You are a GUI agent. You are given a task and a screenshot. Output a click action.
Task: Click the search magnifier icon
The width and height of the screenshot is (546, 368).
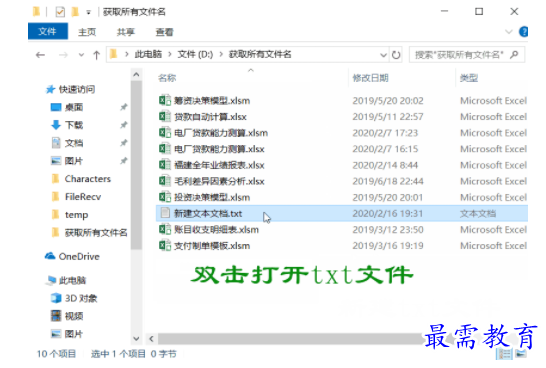tap(514, 55)
